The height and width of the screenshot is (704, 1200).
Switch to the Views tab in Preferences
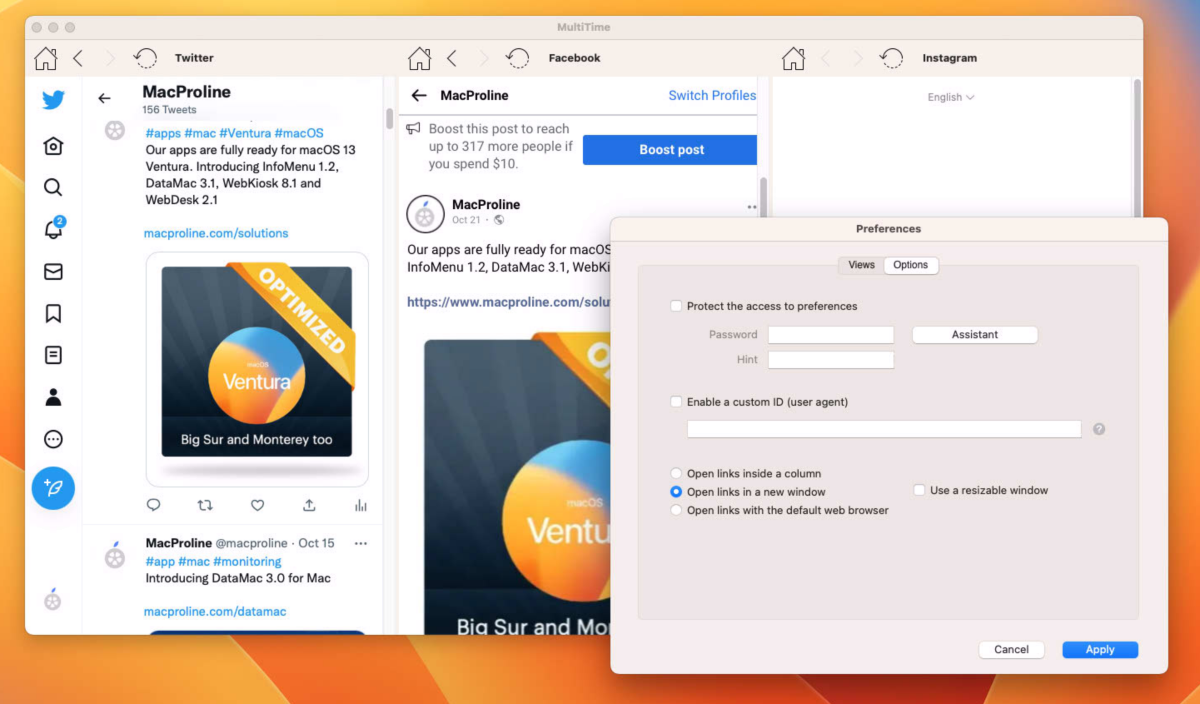pos(861,265)
